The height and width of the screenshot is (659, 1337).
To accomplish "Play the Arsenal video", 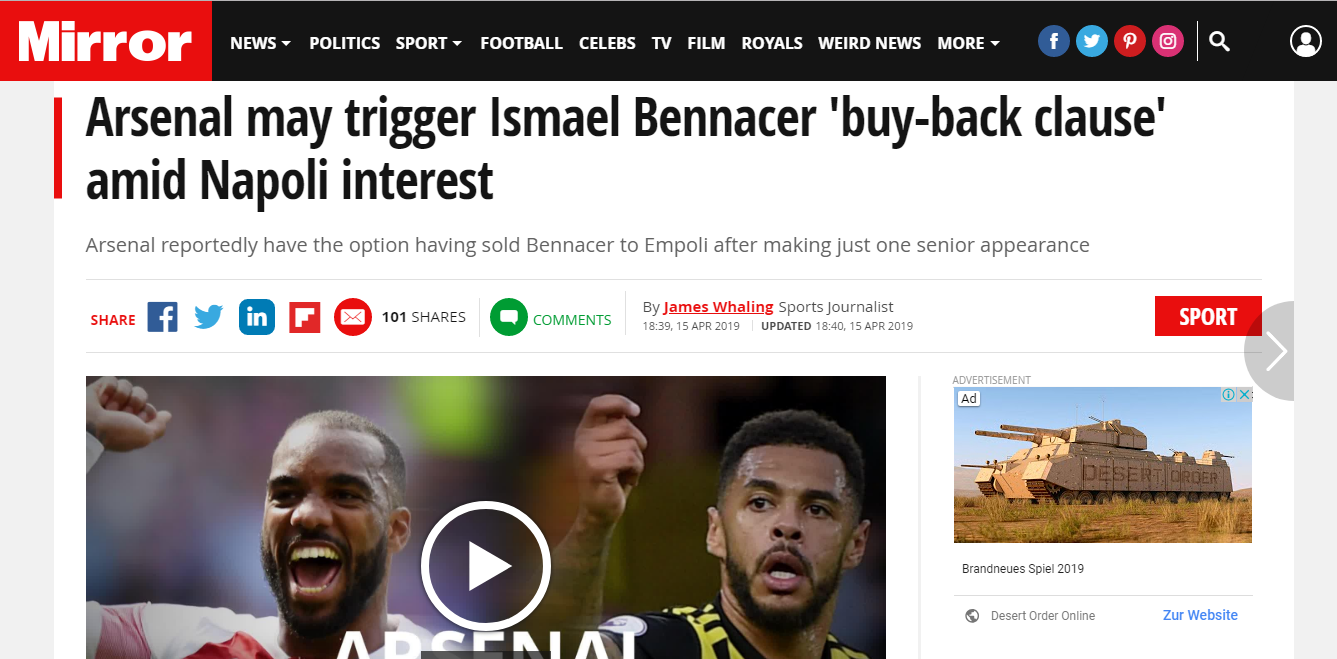I will point(485,566).
